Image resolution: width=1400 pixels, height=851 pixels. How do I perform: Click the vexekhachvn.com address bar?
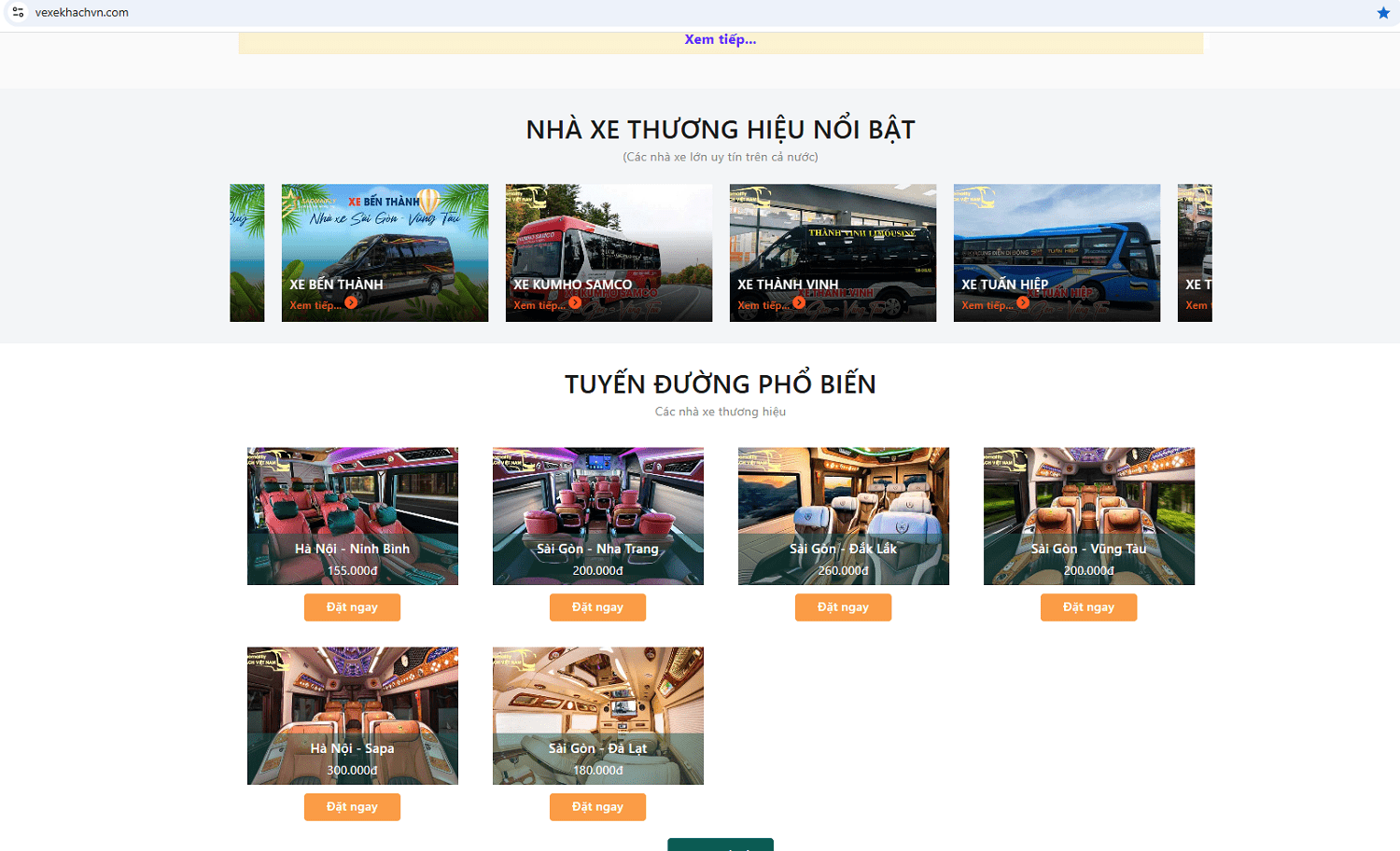[x=700, y=13]
